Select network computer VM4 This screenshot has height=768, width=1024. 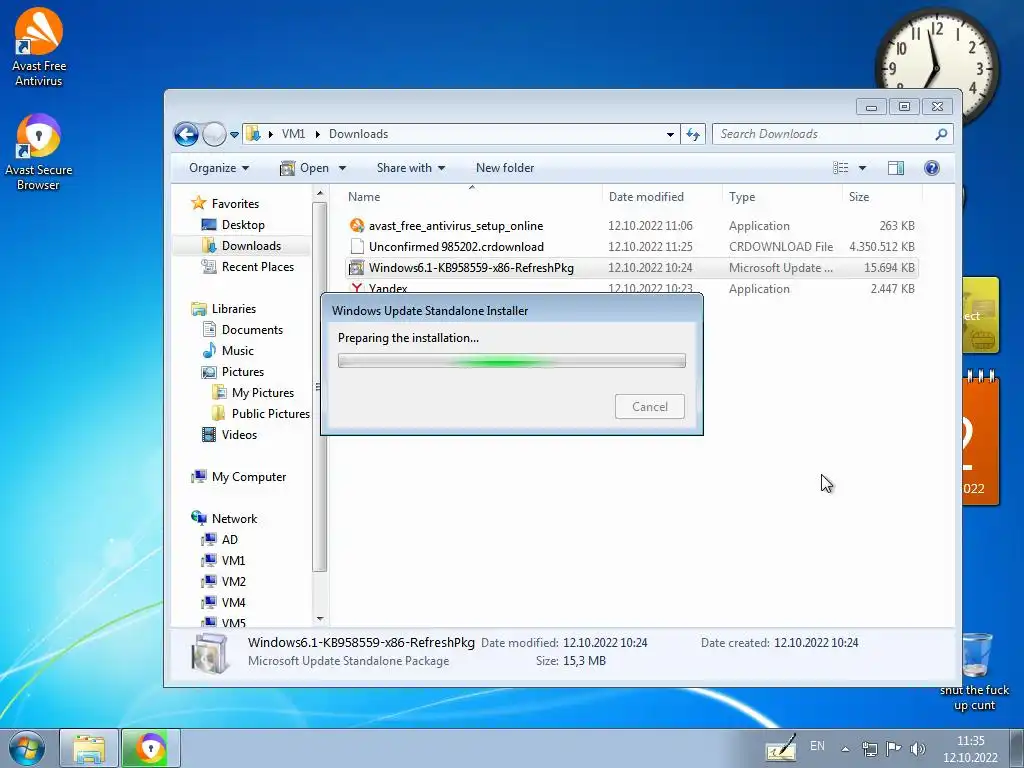click(224, 602)
